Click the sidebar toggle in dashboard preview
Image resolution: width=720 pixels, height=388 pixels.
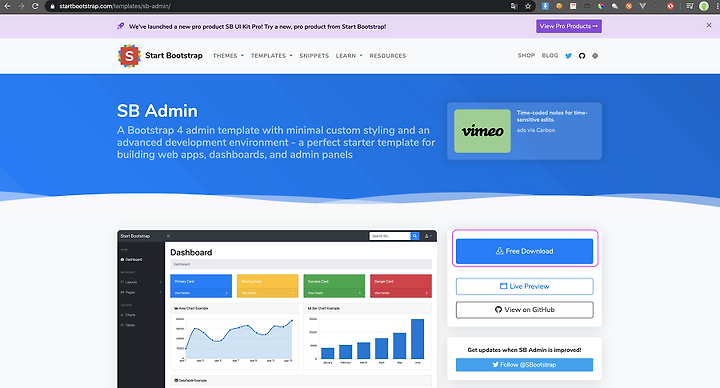pos(168,236)
